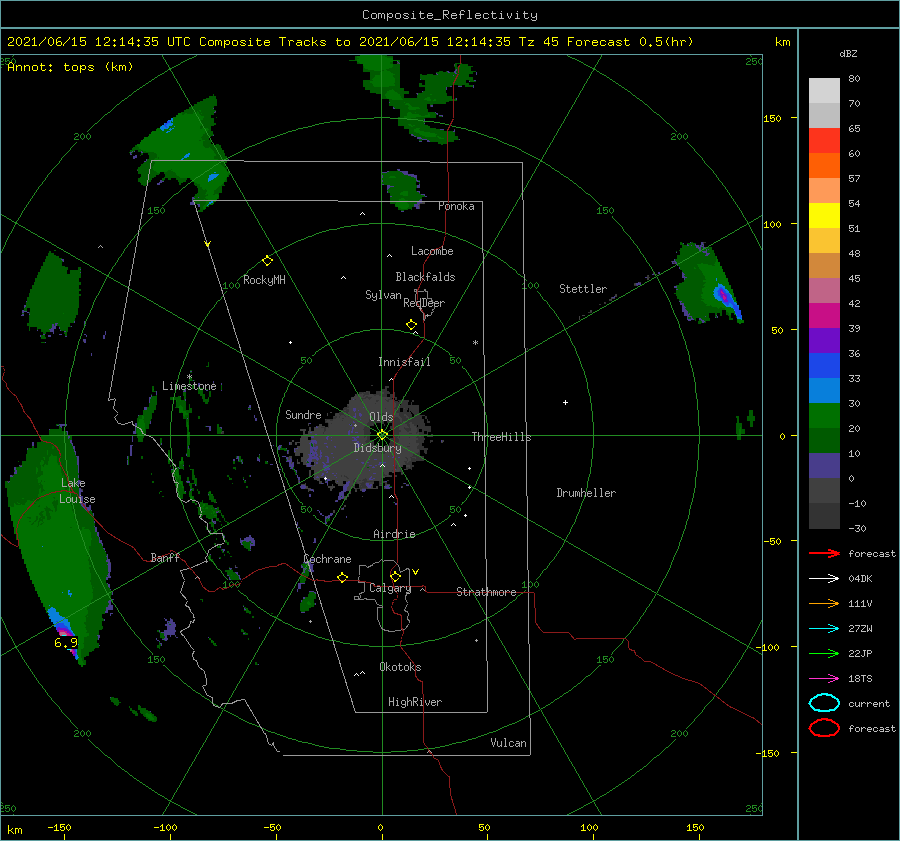This screenshot has height=841, width=900.
Task: Select the magenta 18TS track arrow
Action: [824, 679]
